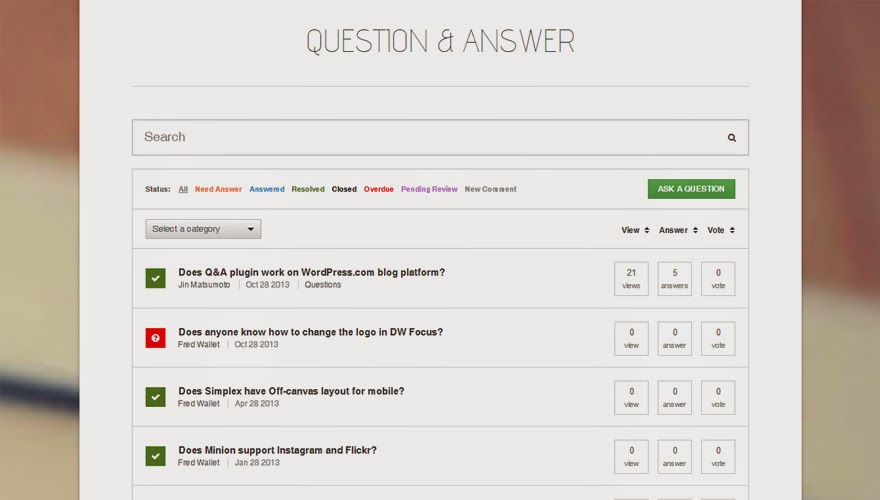Screen dimensions: 880x500
Task: Click the red question mark status icon
Action: pos(155,338)
